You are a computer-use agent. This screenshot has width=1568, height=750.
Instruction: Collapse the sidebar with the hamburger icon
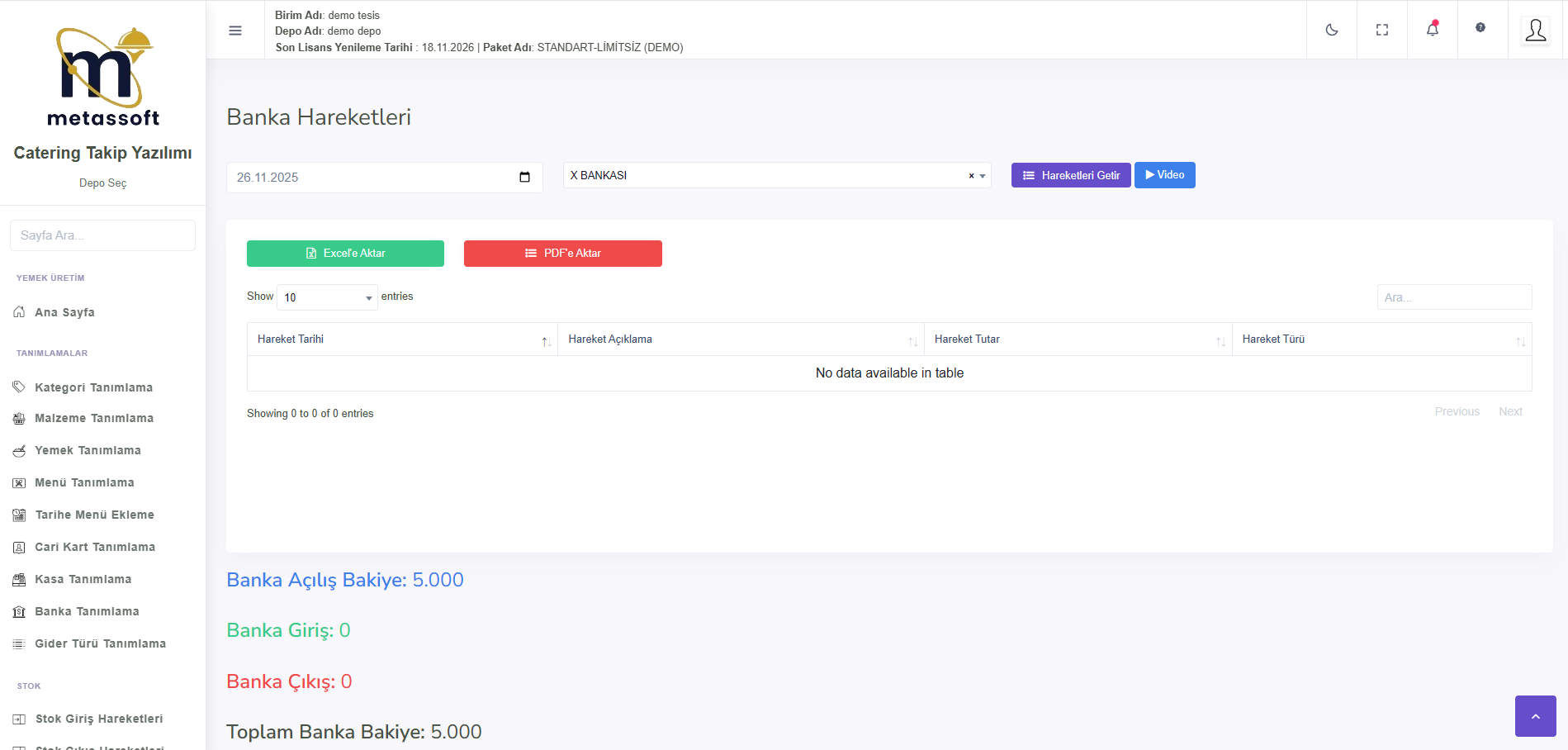235,31
